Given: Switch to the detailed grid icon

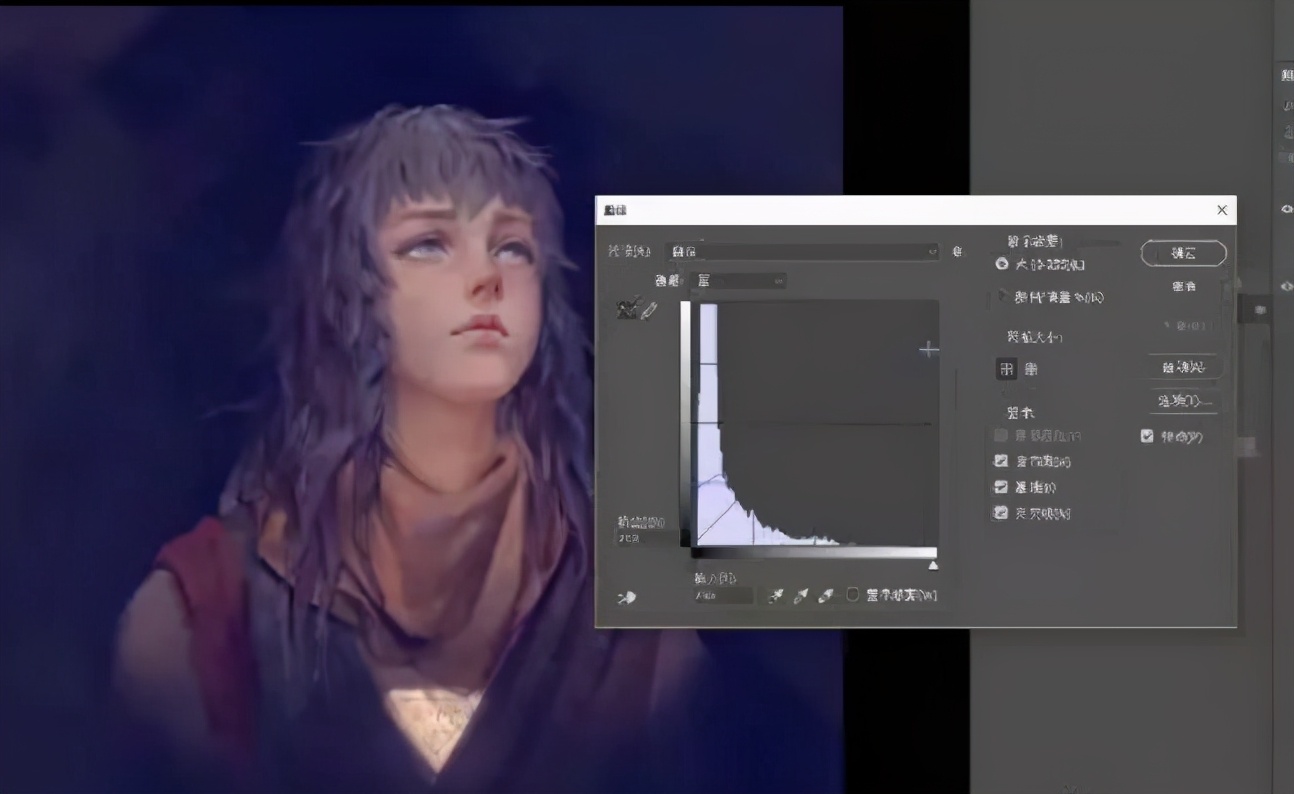Looking at the screenshot, I should pos(1031,369).
